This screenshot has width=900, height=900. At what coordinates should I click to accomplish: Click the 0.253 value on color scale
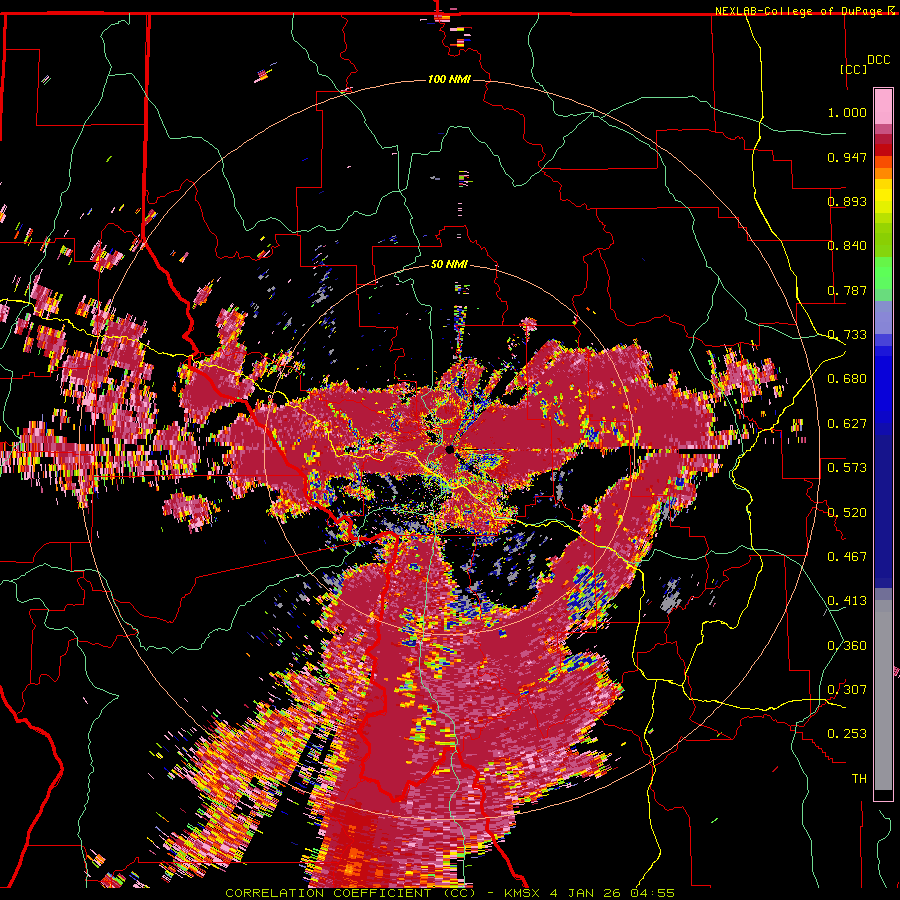pyautogui.click(x=847, y=734)
